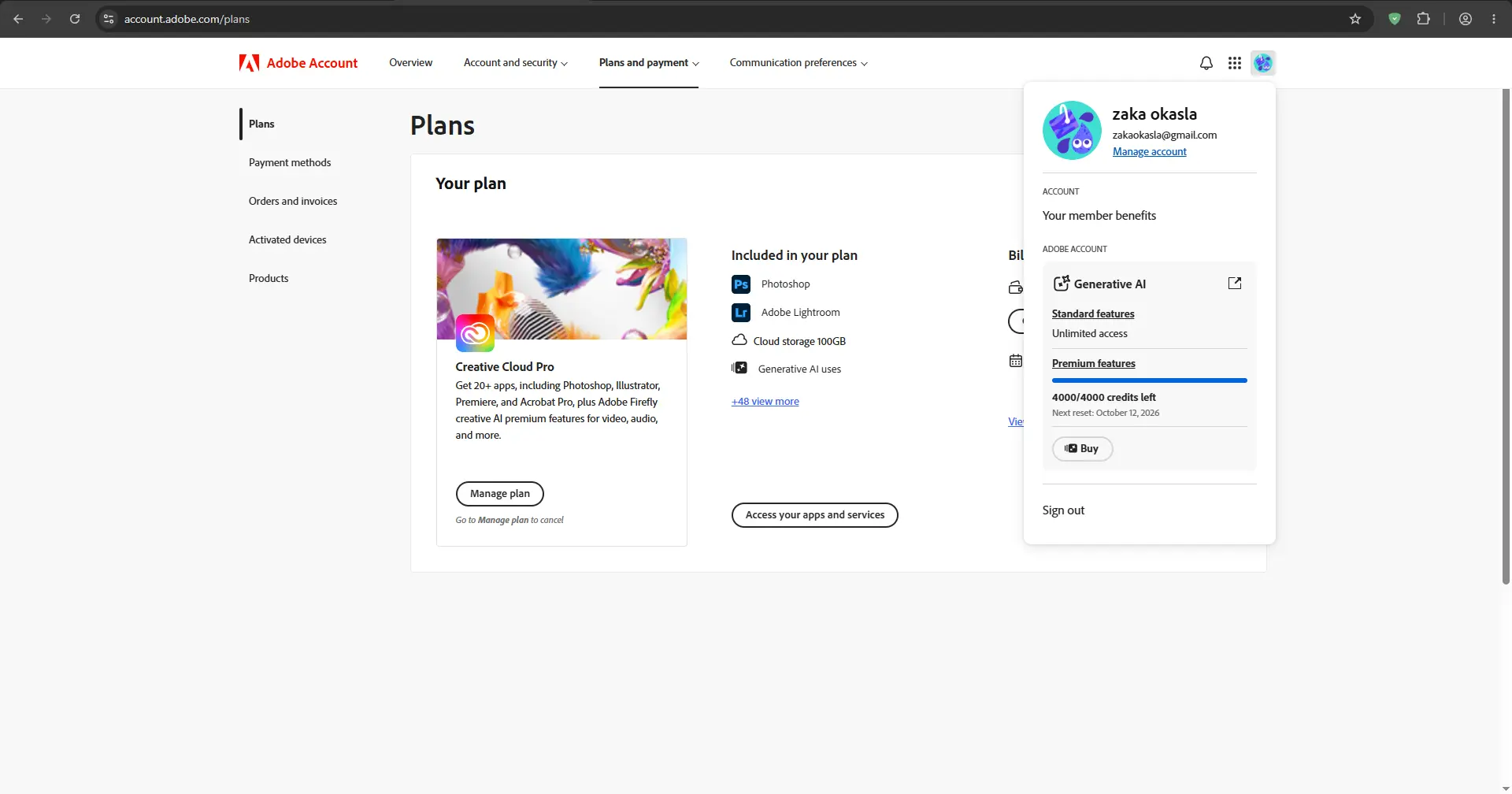Go to Activated devices
Image resolution: width=1512 pixels, height=794 pixels.
point(287,239)
